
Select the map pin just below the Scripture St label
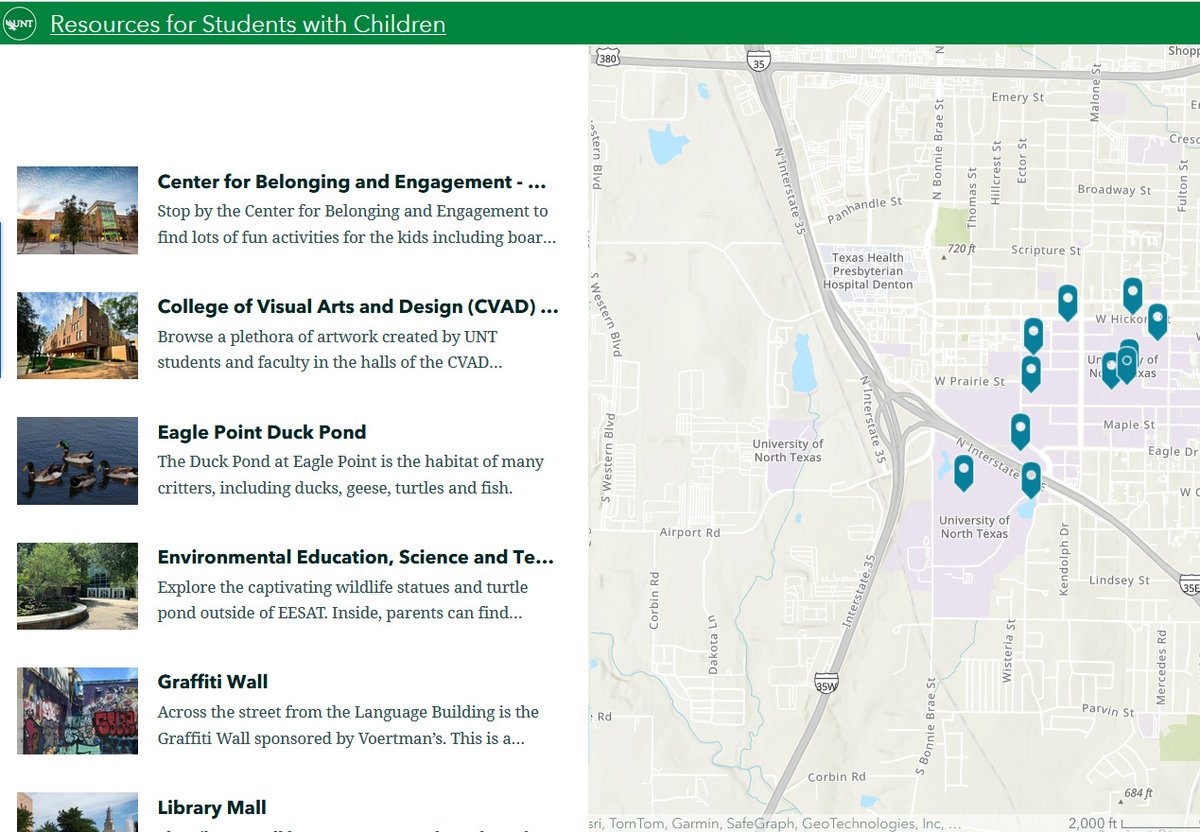point(1067,302)
